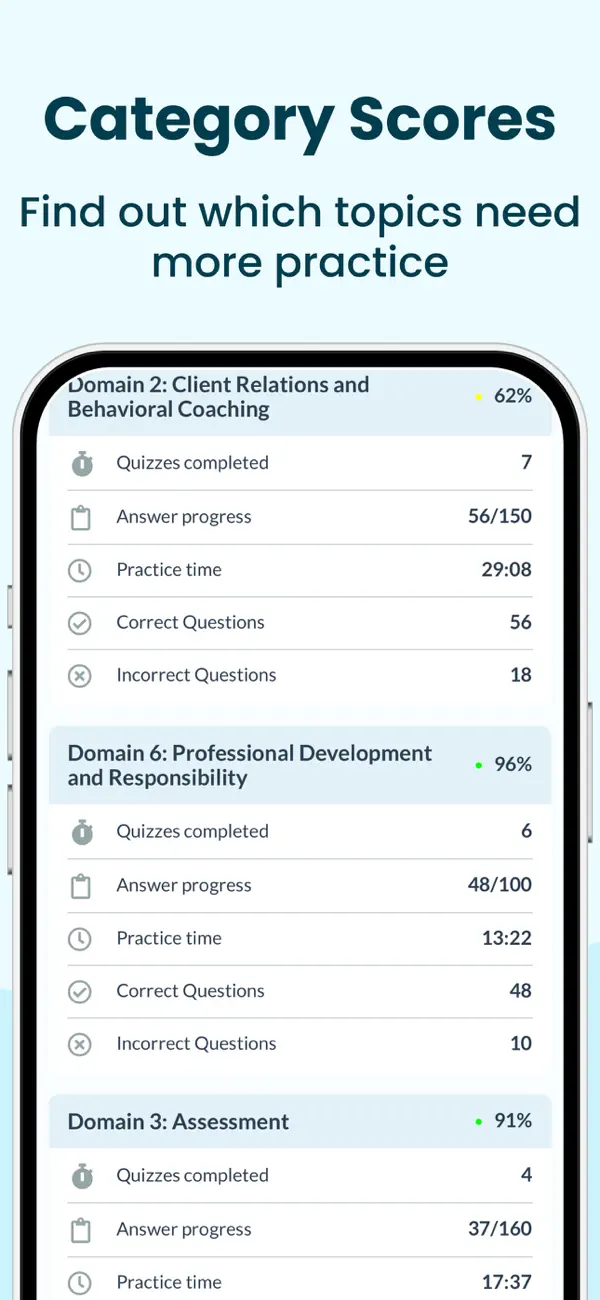The image size is (600, 1300).
Task: Click clipboard icon next to 48/100 progress
Action: (80, 886)
